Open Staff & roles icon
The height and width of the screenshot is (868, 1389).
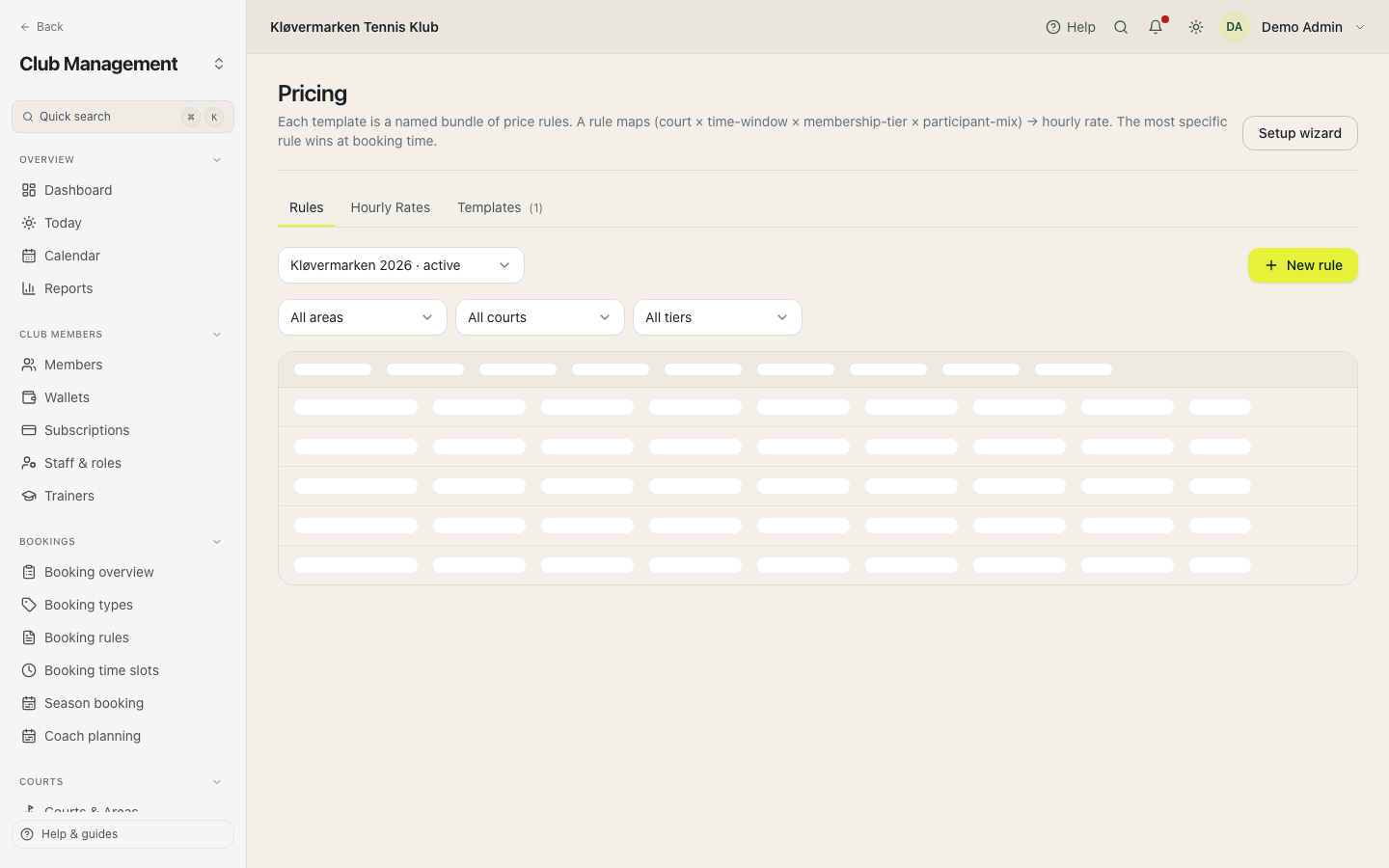pos(29,463)
